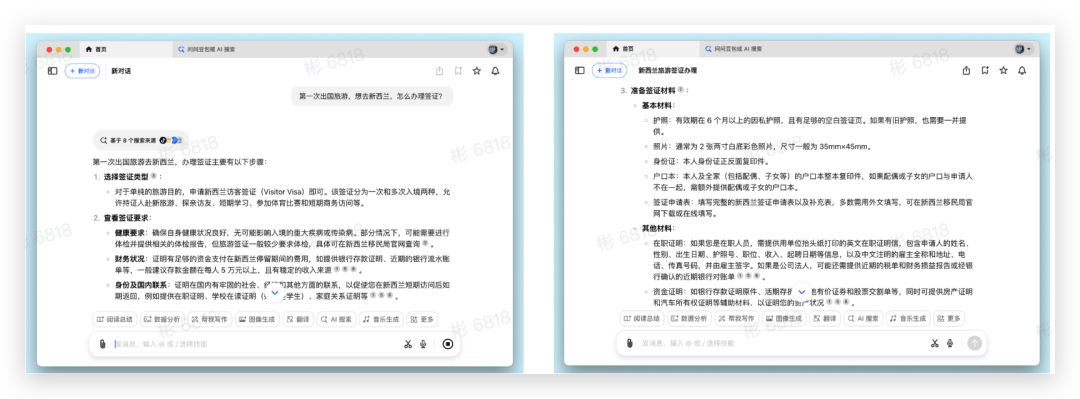Click the paperclip attach icon in the left window

click(x=102, y=344)
